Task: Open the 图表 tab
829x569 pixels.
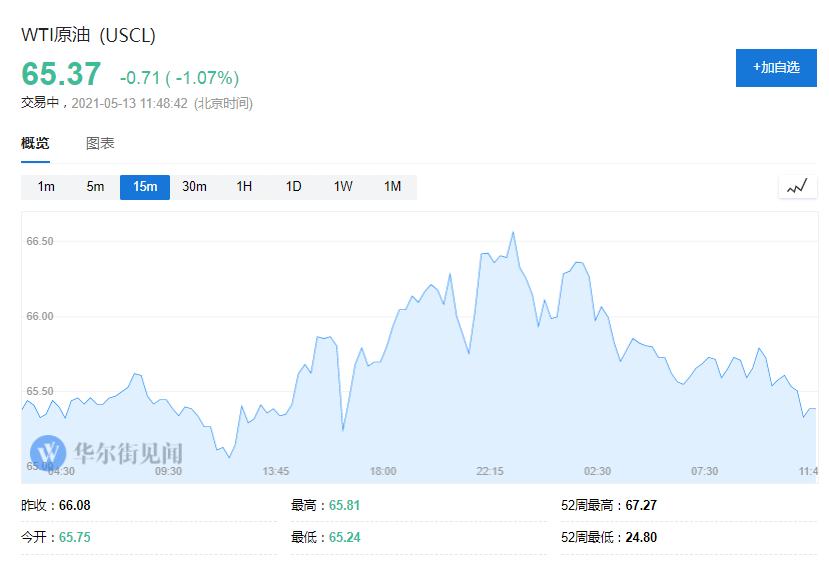Action: click(x=100, y=143)
